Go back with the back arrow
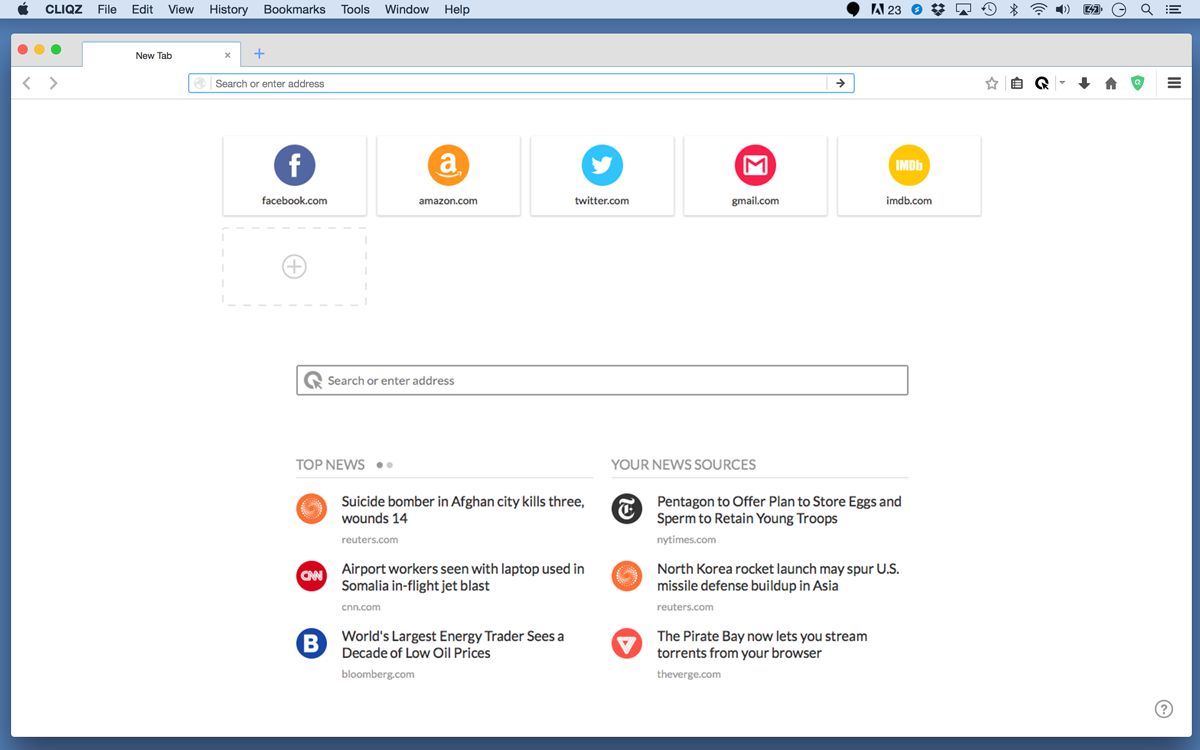This screenshot has height=750, width=1200. pyautogui.click(x=27, y=83)
